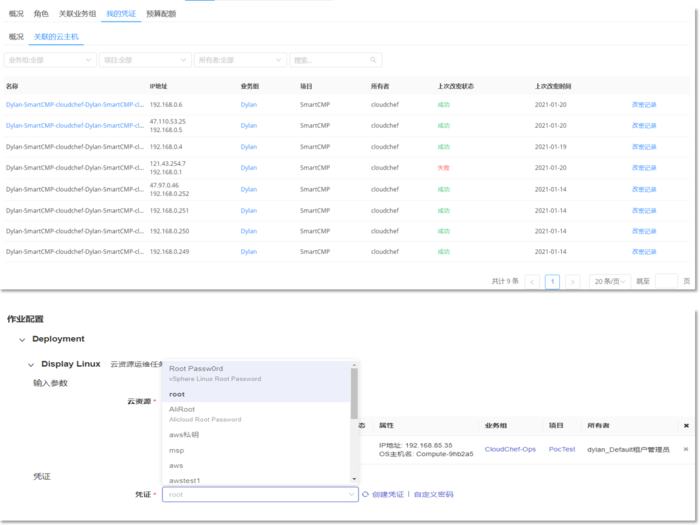Viewport: 700px width, 525px height.
Task: Click the 2021-01-19 date cell
Action: point(550,146)
